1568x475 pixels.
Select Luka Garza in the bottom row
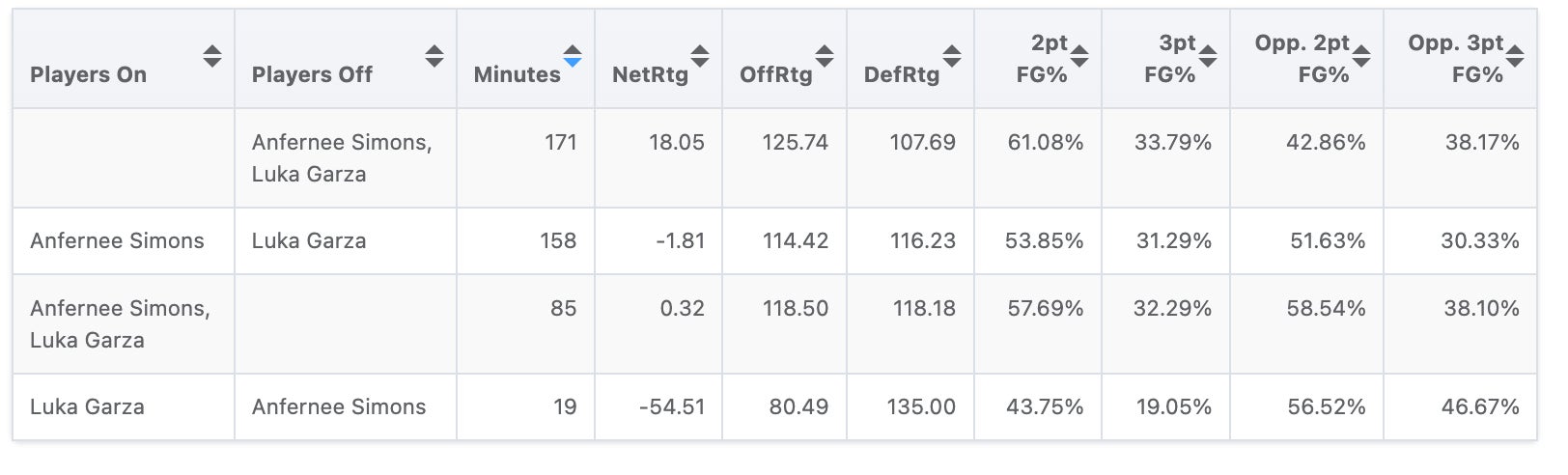87,407
